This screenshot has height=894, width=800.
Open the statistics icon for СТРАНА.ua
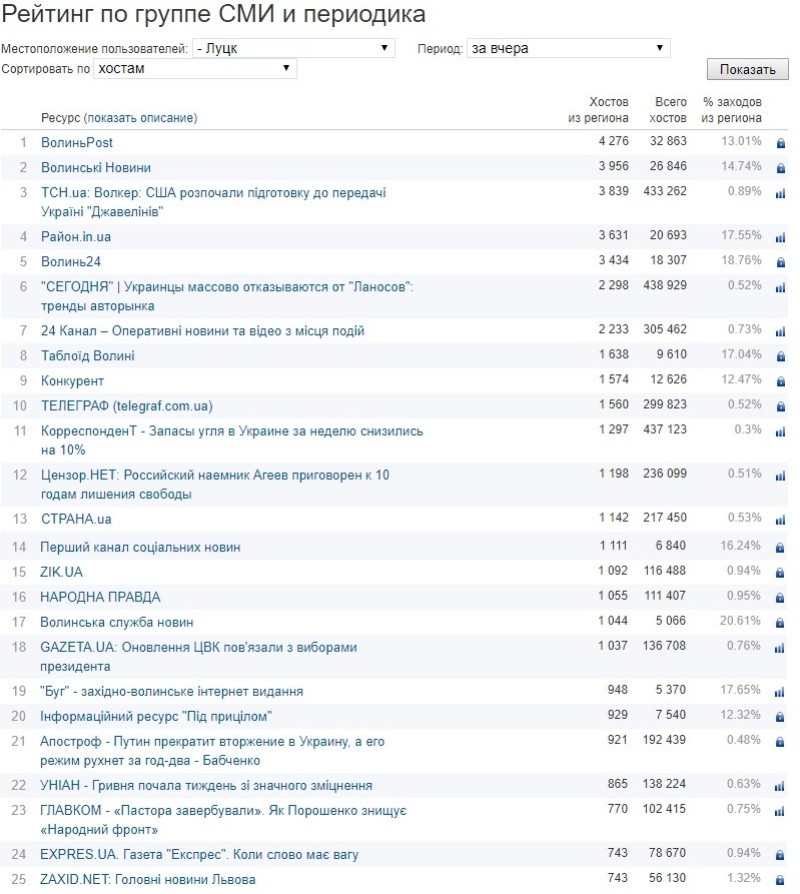(x=781, y=520)
